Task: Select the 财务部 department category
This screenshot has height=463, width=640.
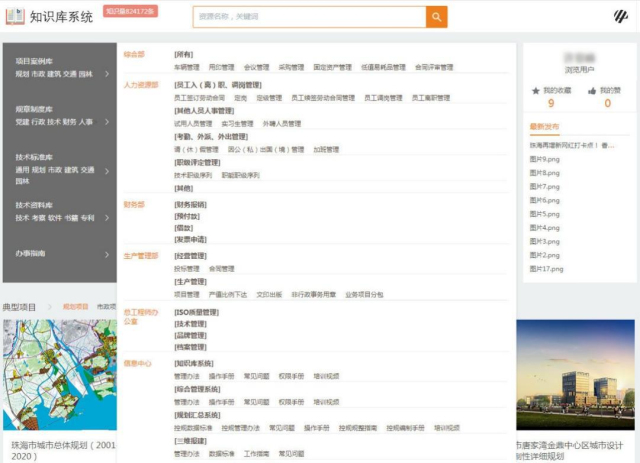Action: (x=134, y=204)
